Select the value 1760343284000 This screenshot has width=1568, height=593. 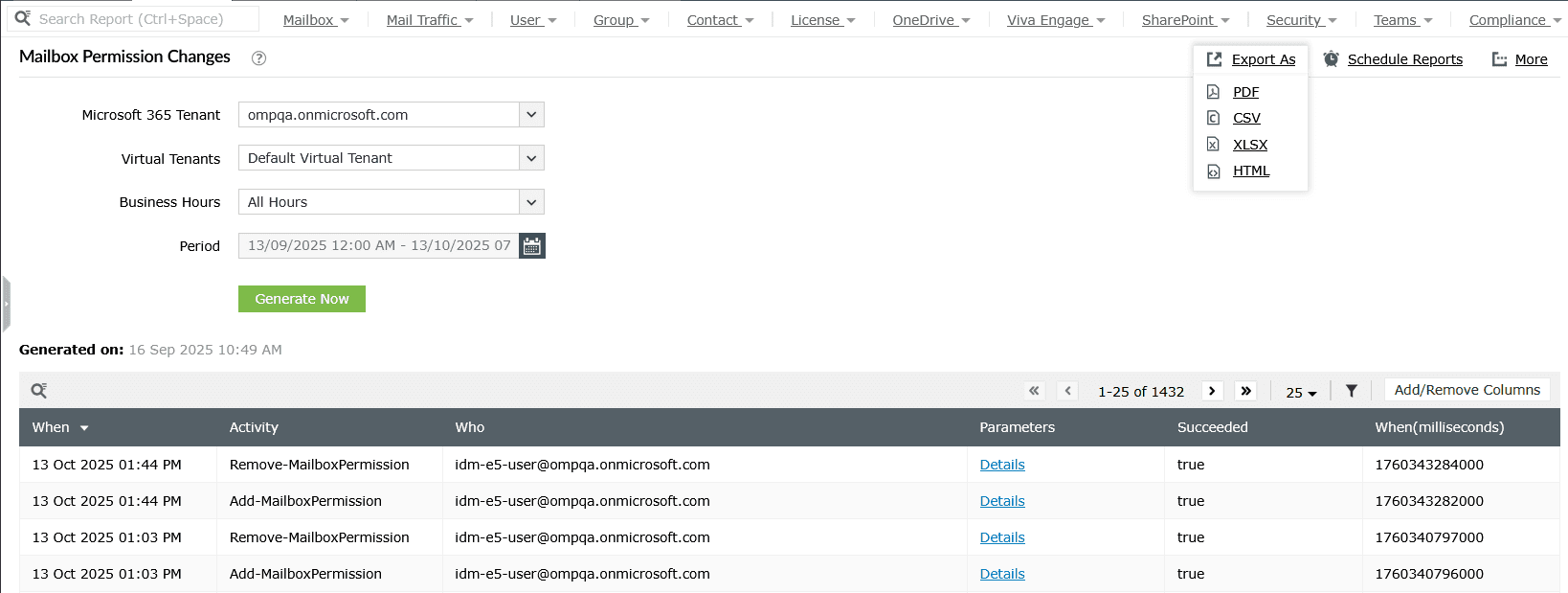(1429, 465)
